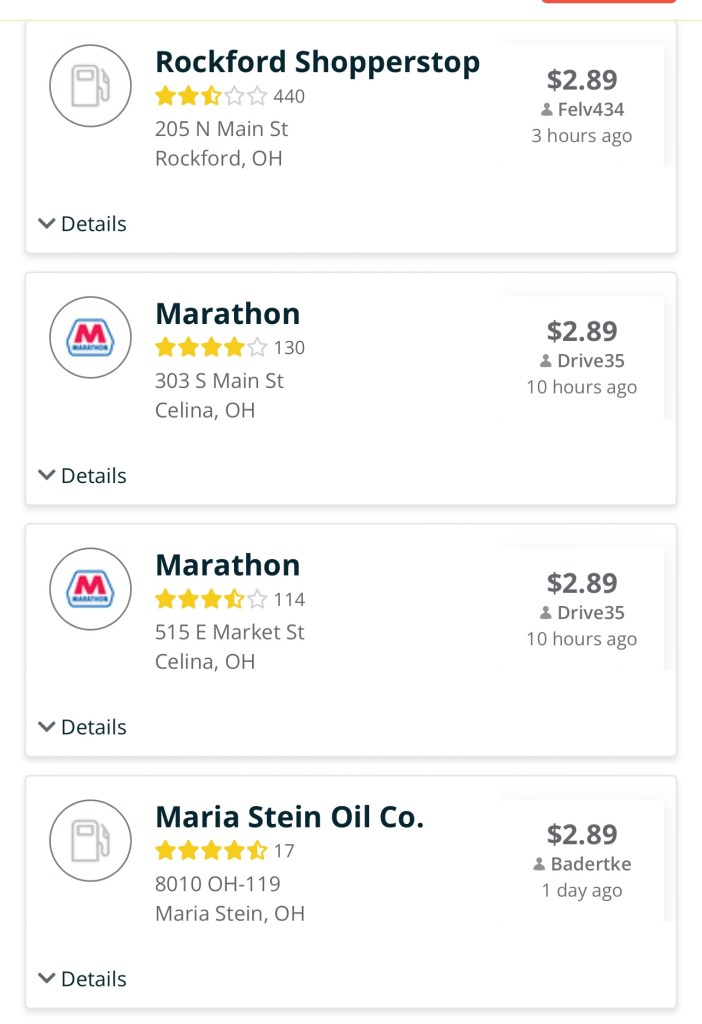Click the $2.89 price reported by Felv434

click(x=582, y=80)
